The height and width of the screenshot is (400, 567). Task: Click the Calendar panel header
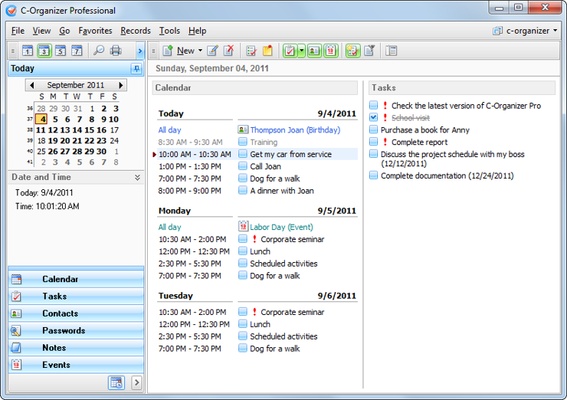tap(255, 88)
